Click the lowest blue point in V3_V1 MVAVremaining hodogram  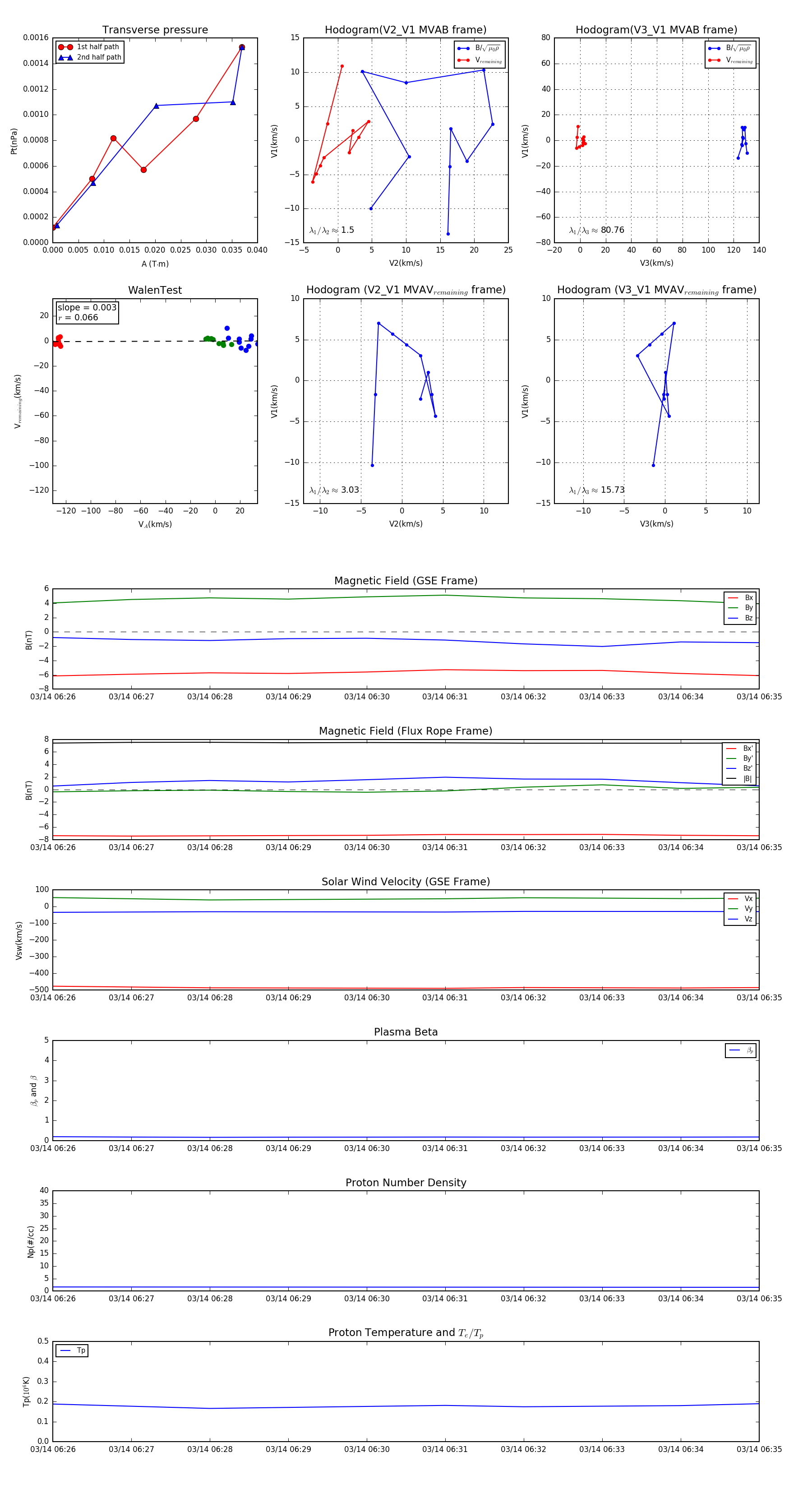coord(654,465)
